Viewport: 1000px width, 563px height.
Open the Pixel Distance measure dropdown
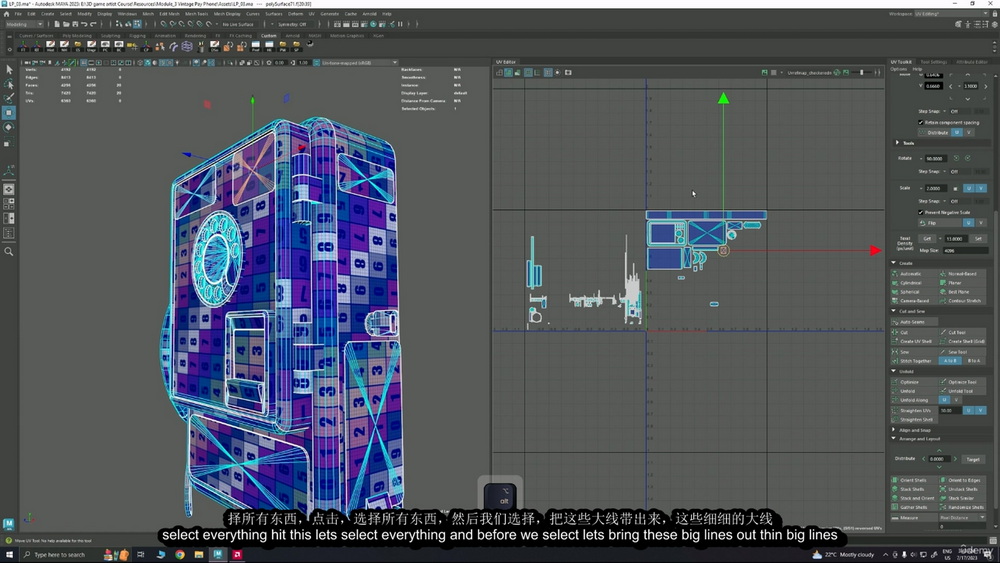[962, 517]
